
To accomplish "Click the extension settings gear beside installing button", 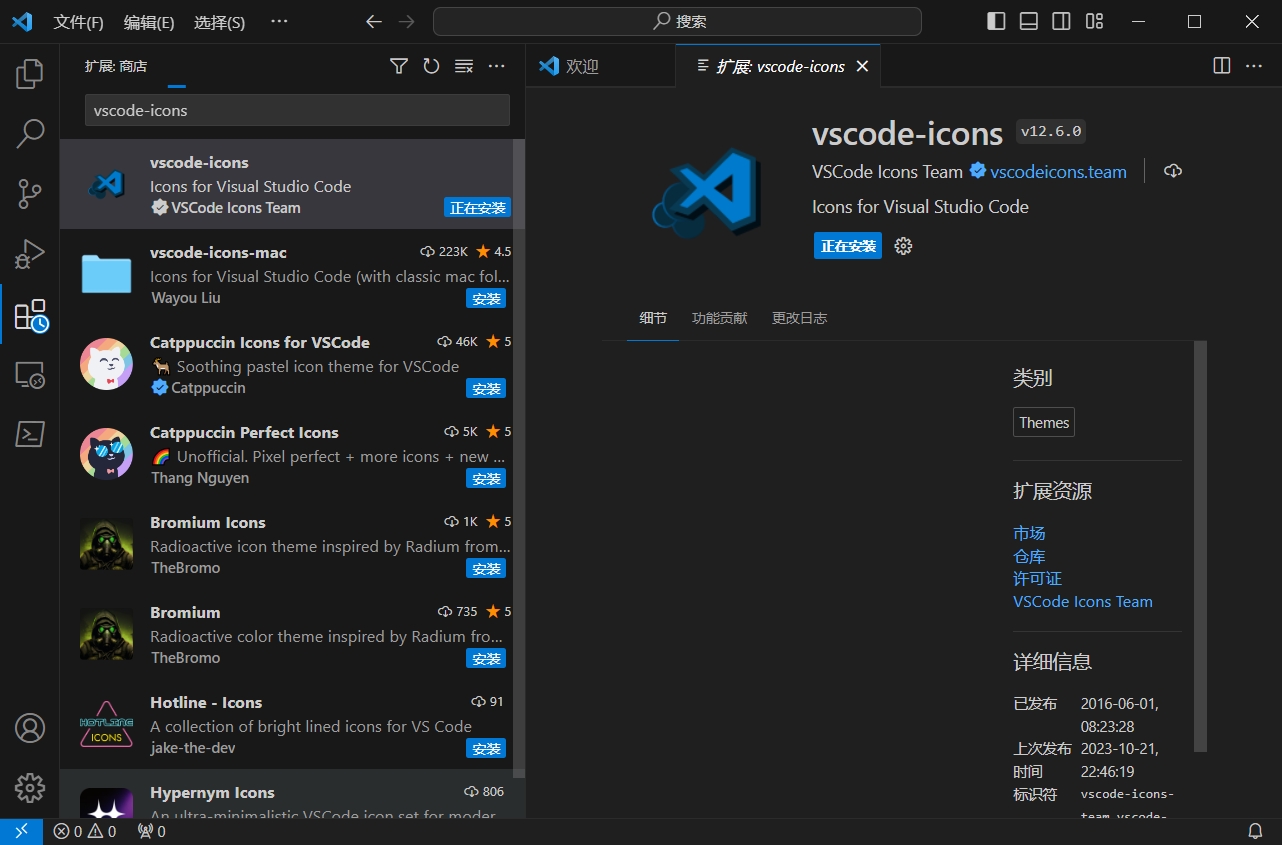I will pos(903,246).
